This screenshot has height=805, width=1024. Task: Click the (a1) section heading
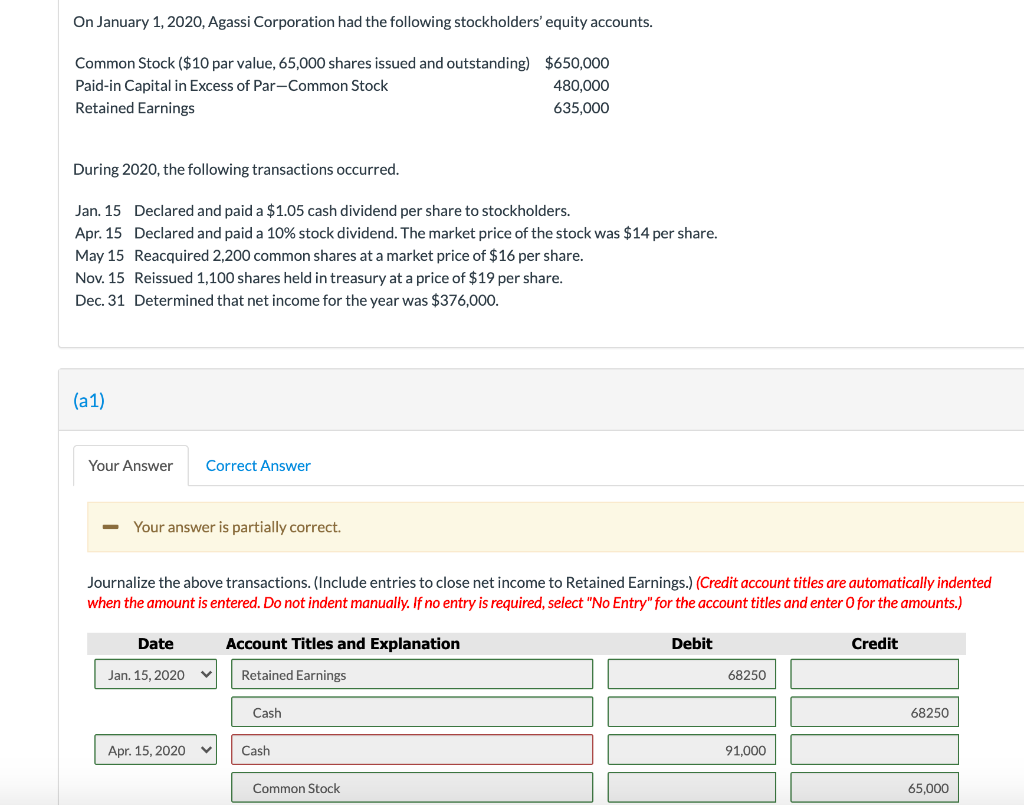click(x=89, y=400)
